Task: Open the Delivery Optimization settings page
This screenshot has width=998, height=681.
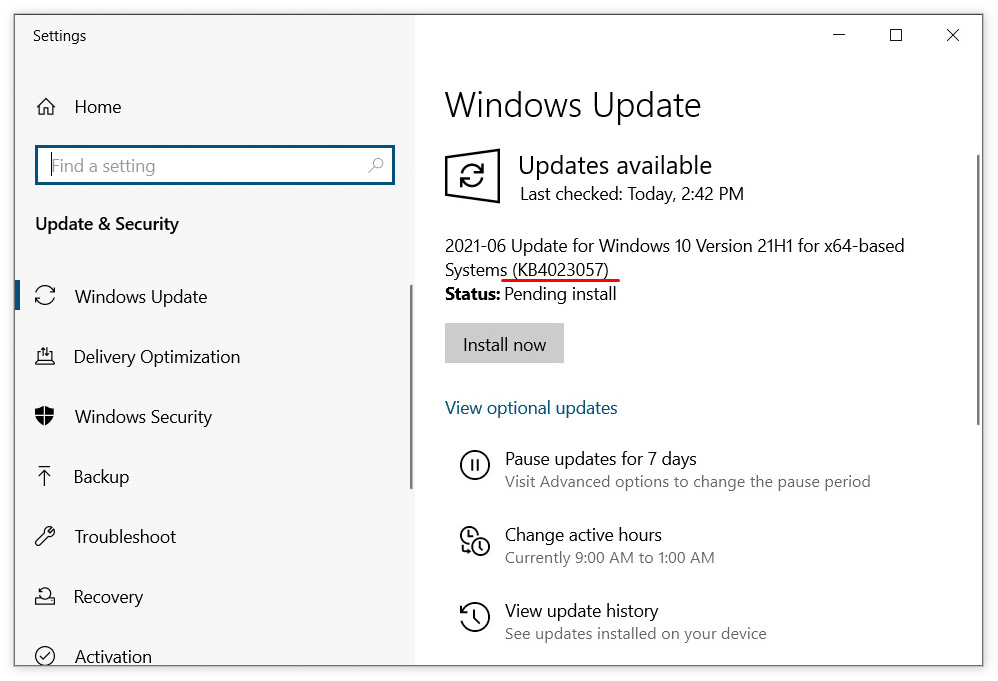Action: (157, 357)
